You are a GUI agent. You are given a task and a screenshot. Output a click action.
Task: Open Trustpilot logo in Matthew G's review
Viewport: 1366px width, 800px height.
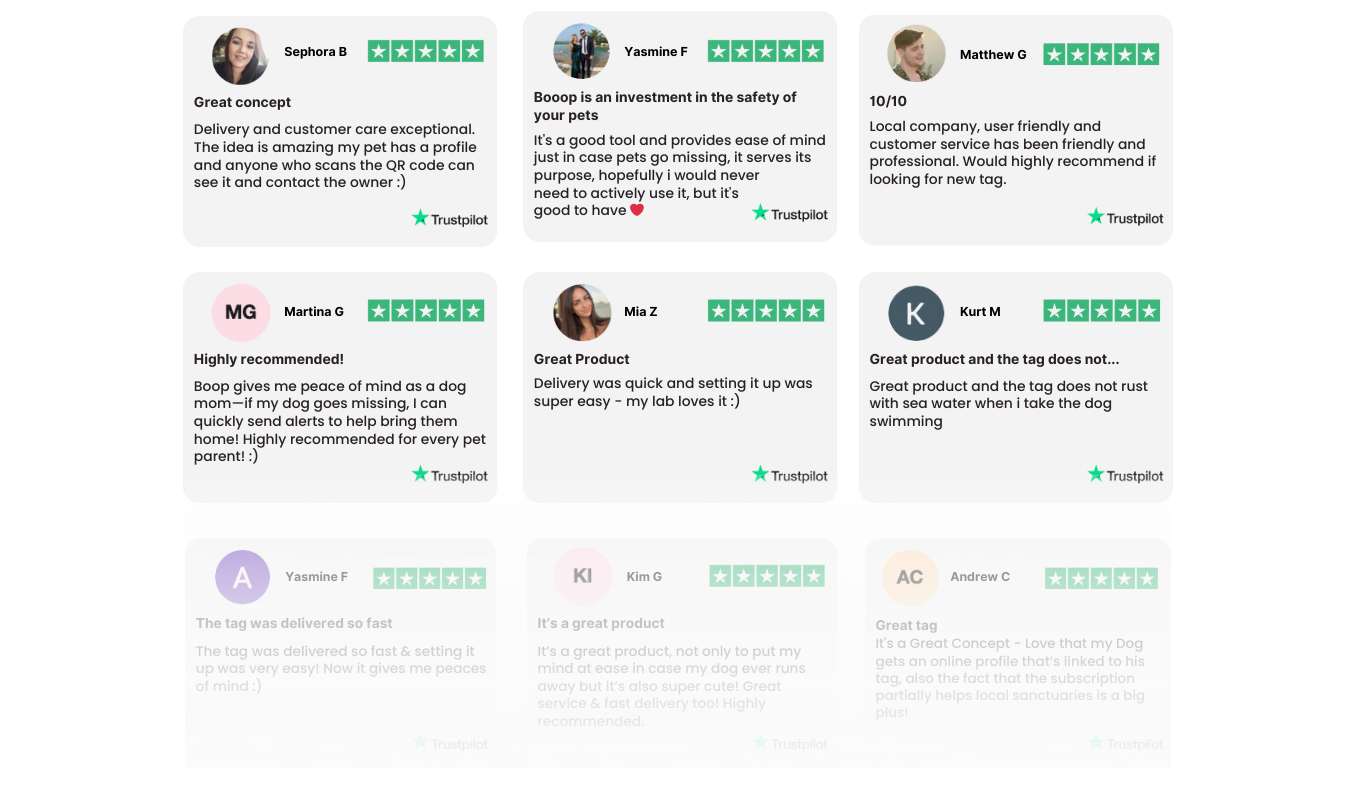coord(1126,217)
